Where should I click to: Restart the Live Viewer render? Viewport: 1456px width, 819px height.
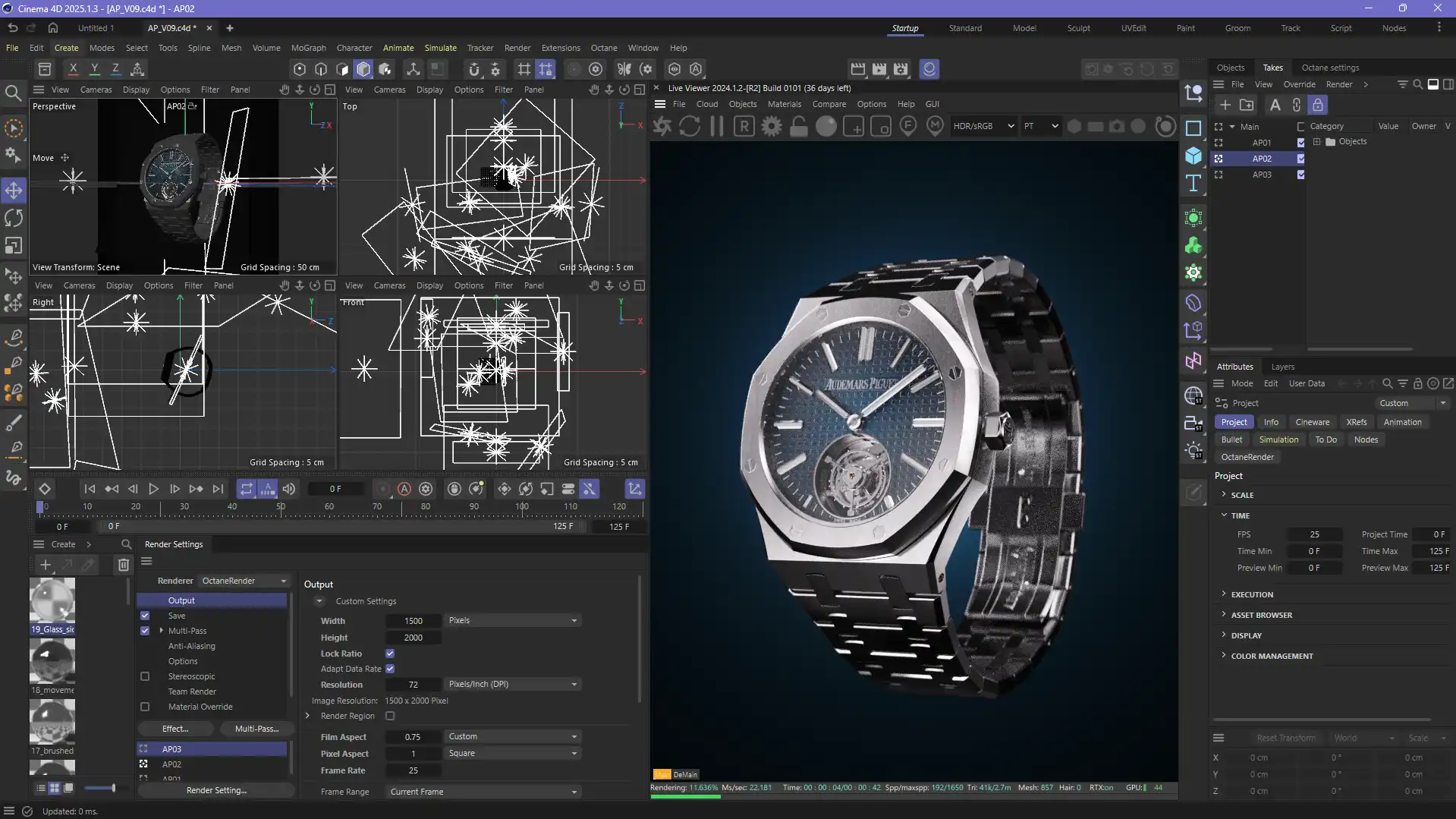tap(690, 127)
